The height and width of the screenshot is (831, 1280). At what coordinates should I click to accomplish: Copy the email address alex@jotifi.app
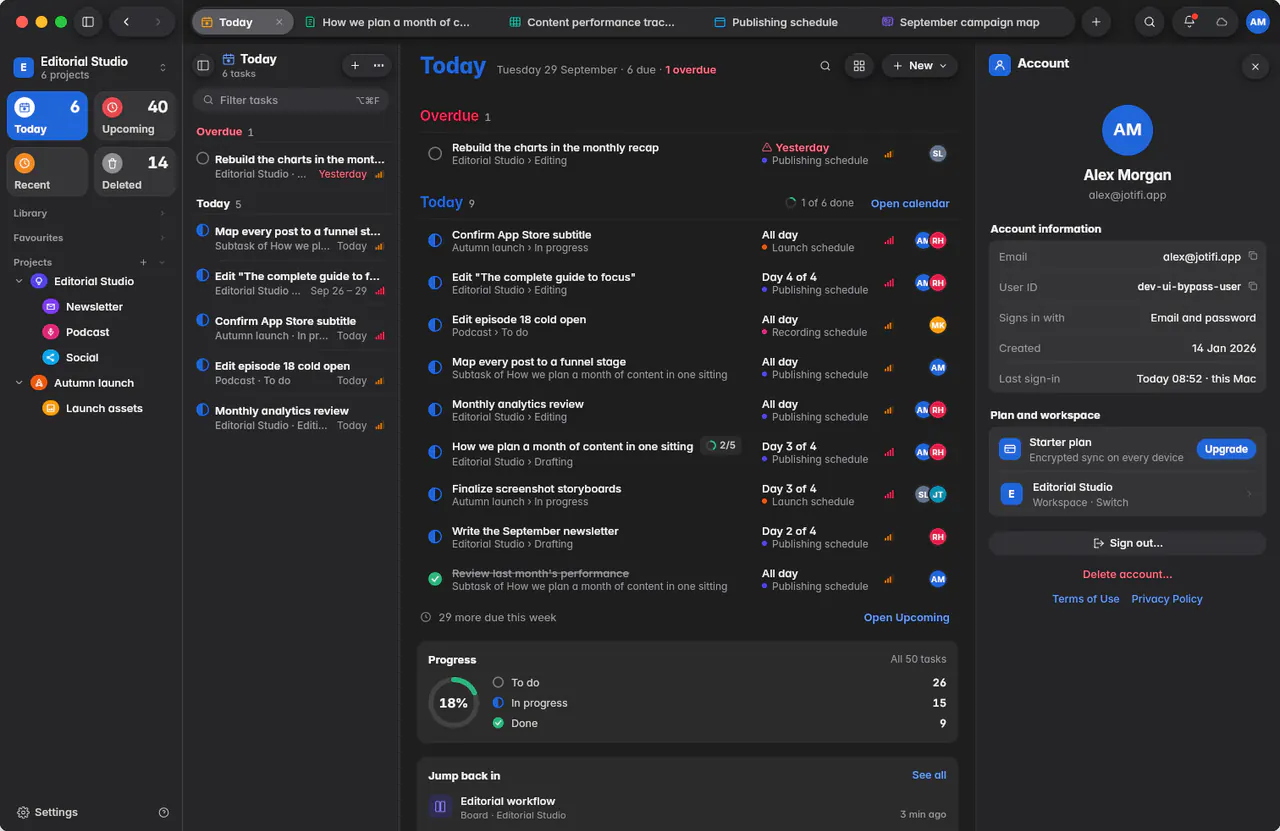pos(1253,256)
